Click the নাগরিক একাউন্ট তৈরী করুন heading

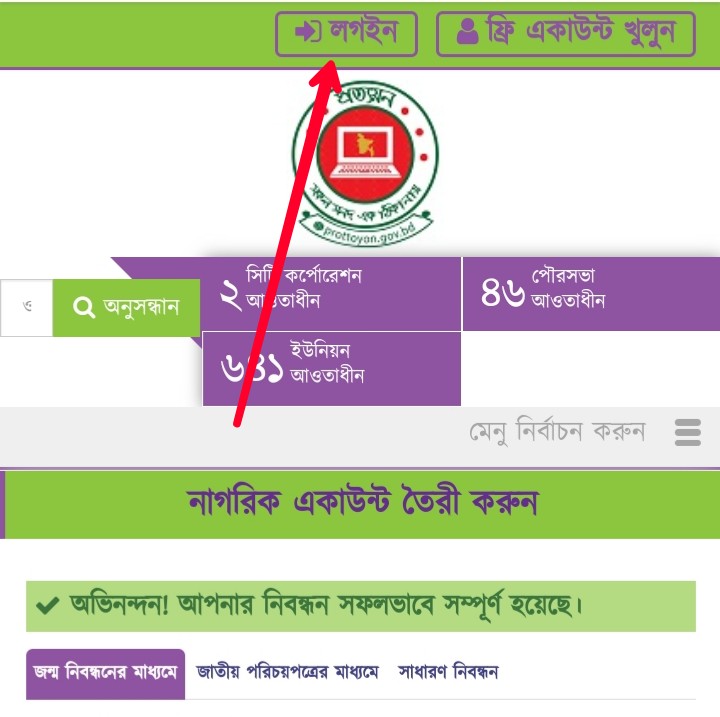363,502
